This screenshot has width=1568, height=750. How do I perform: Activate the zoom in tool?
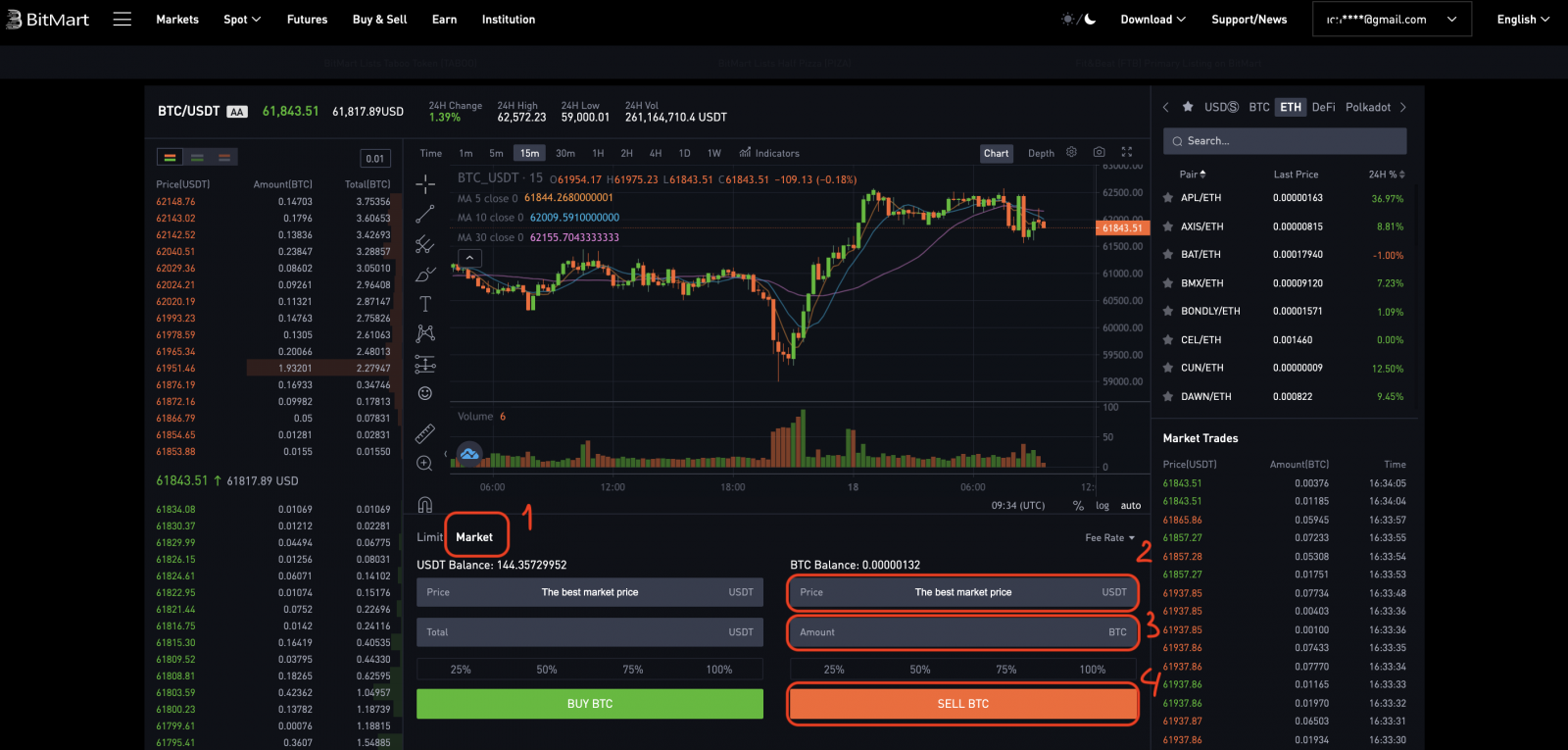(x=425, y=463)
